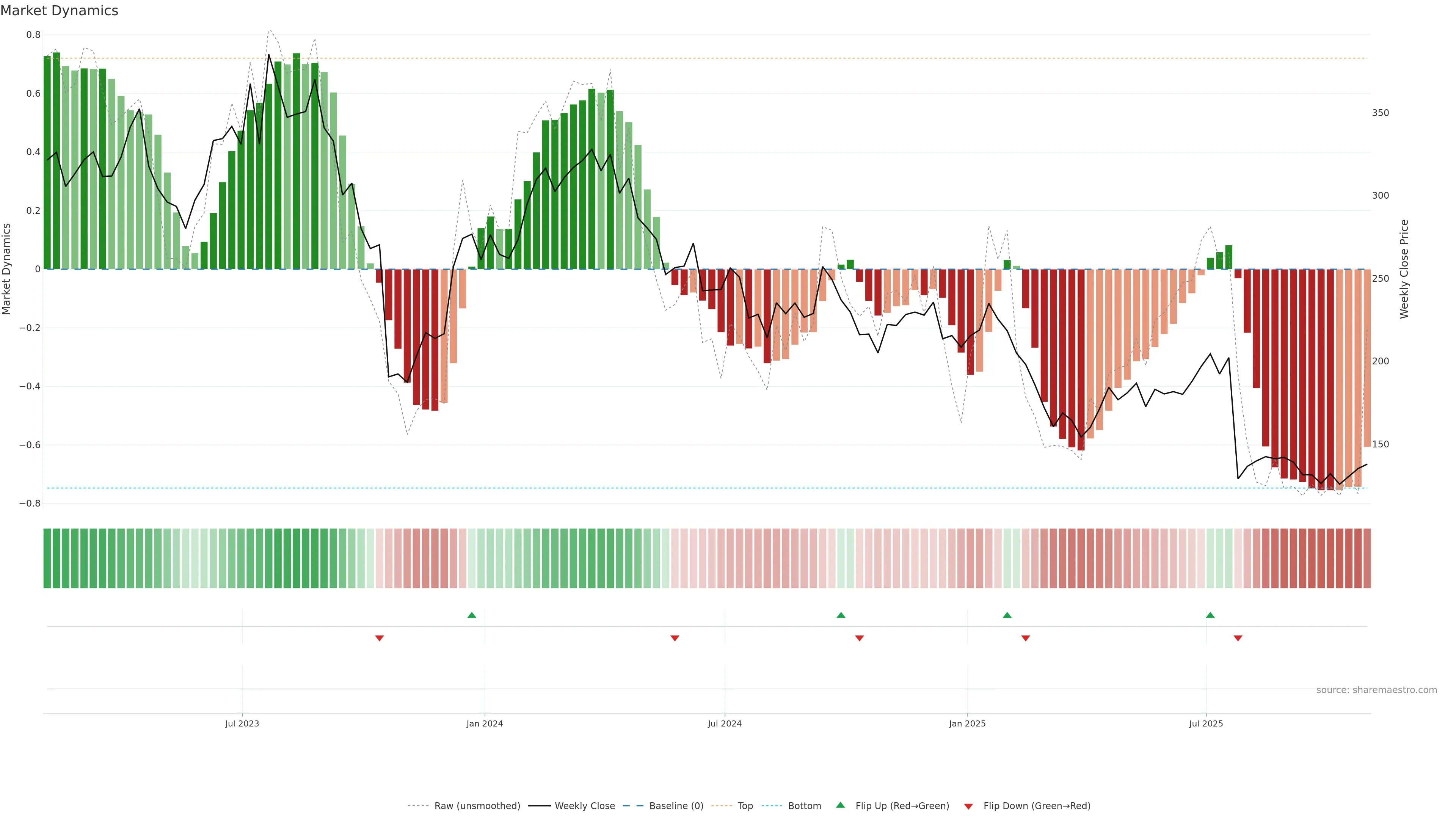This screenshot has height=819, width=1456.
Task: Click the Market Dynamics chart title
Action: tap(60, 11)
